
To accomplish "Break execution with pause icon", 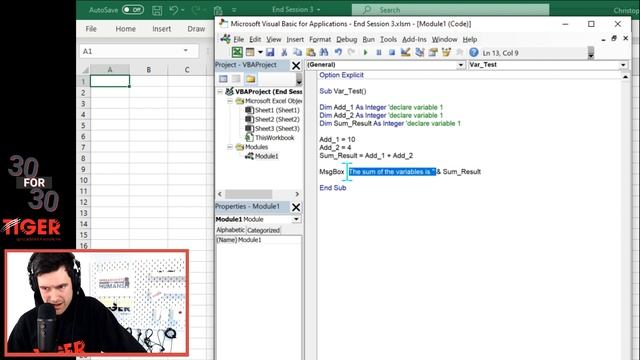I will pyautogui.click(x=378, y=52).
